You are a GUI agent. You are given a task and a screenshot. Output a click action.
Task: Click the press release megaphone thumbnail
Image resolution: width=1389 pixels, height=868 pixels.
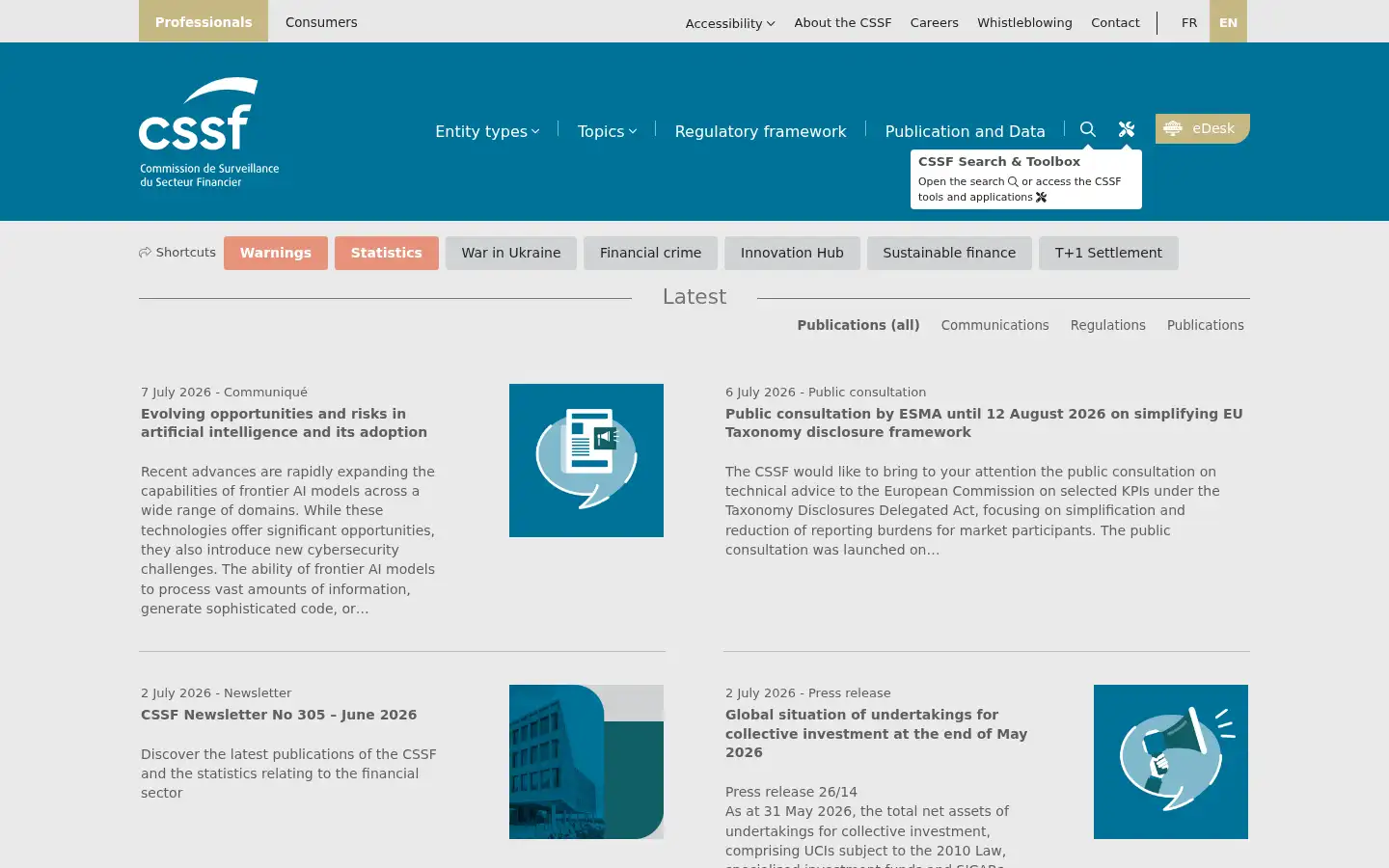[x=1171, y=762]
